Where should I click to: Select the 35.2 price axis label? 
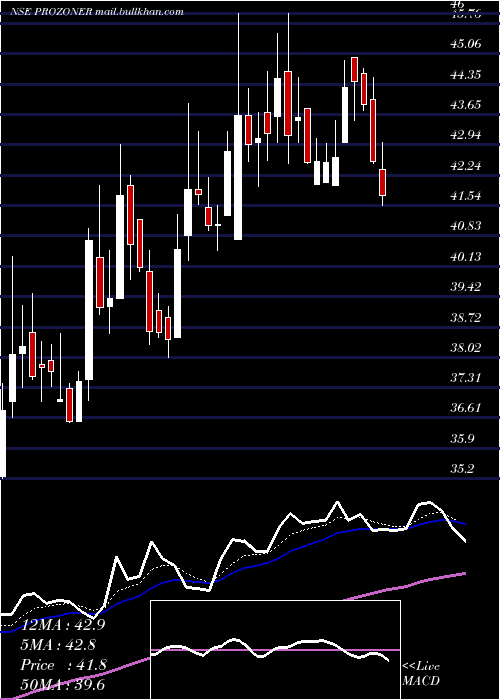(x=462, y=468)
